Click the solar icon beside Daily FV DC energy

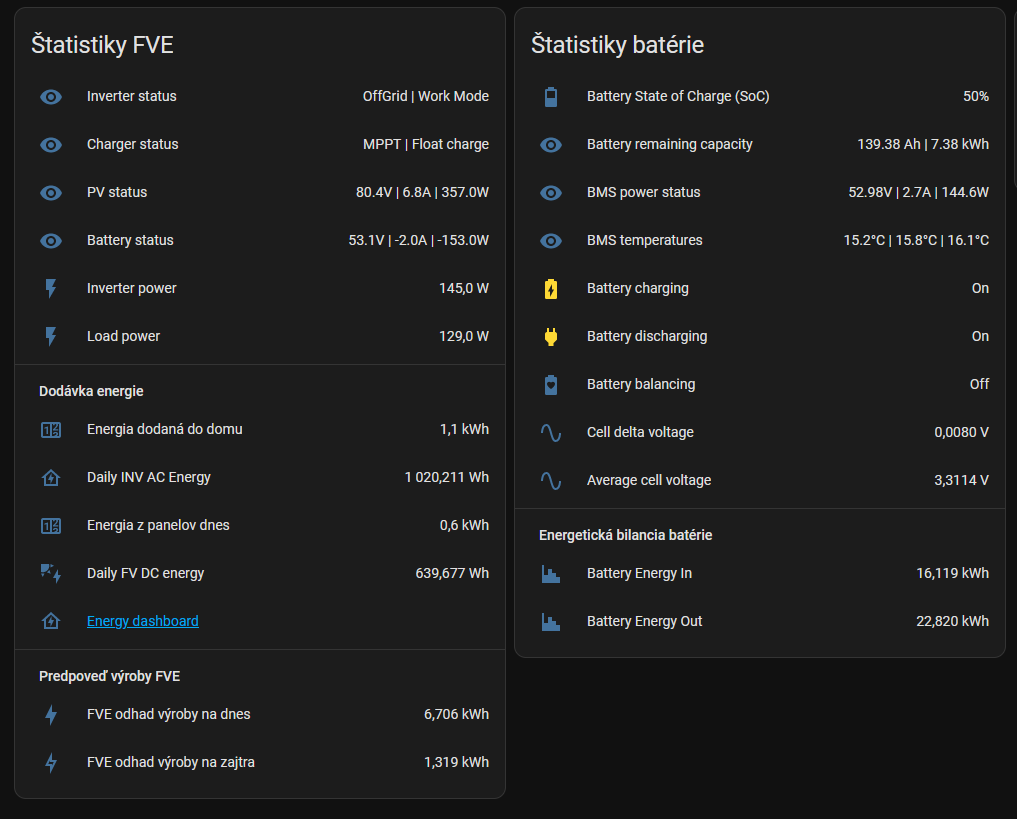click(51, 574)
